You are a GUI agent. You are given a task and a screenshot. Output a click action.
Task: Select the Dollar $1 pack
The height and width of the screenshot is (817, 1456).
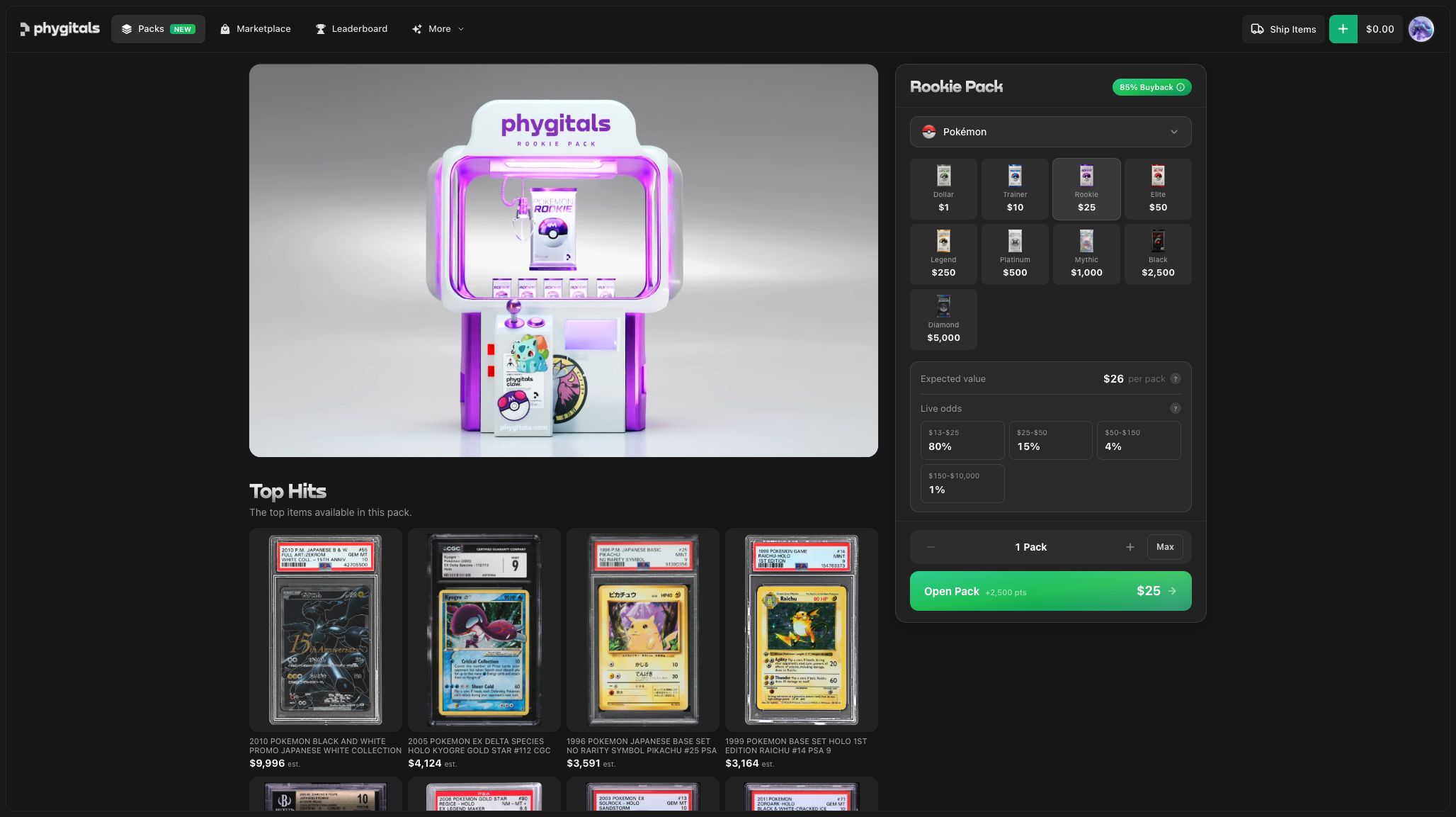943,189
